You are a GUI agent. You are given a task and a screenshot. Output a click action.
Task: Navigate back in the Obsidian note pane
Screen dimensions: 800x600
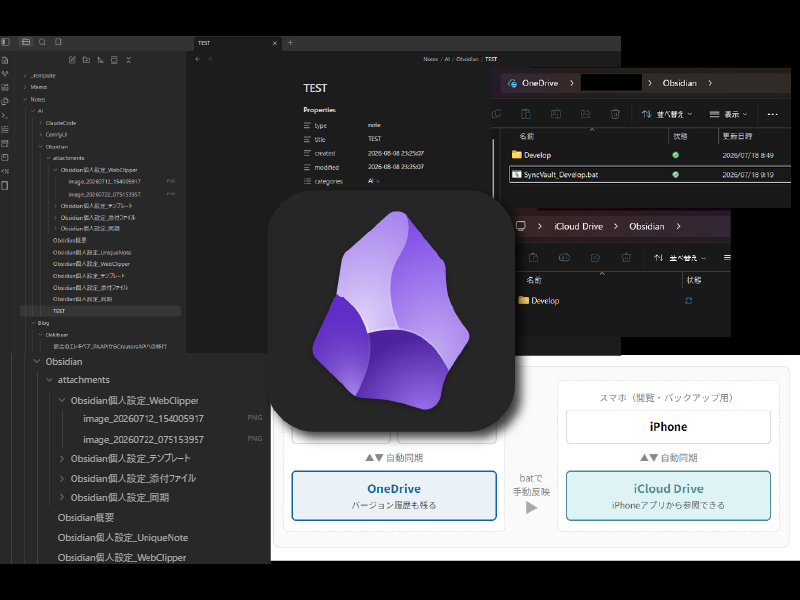[x=198, y=59]
